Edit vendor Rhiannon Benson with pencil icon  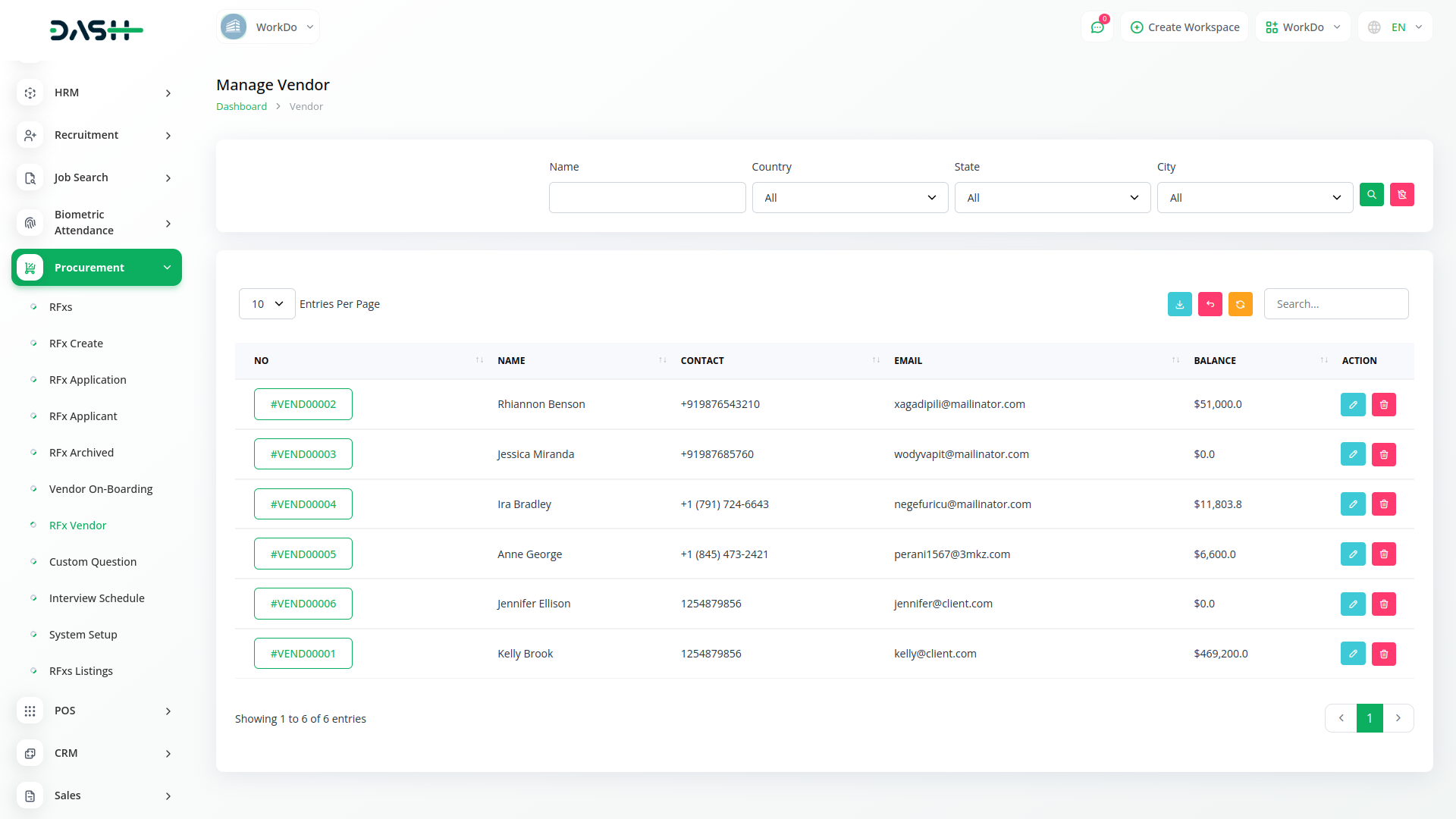pyautogui.click(x=1353, y=404)
